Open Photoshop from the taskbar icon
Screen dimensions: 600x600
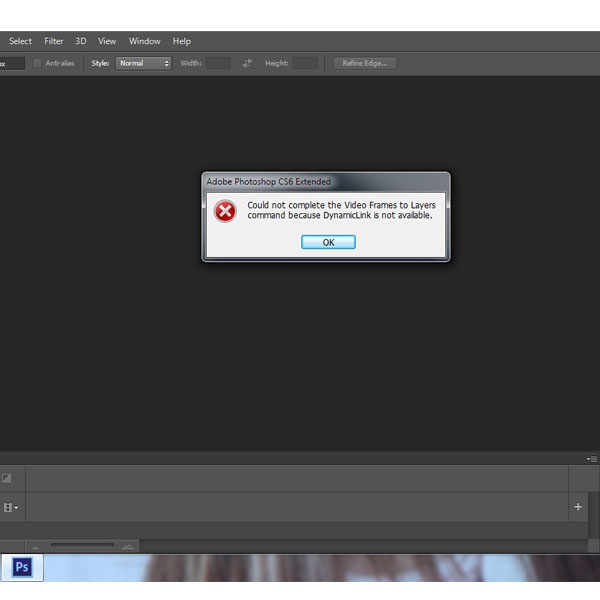tap(22, 567)
